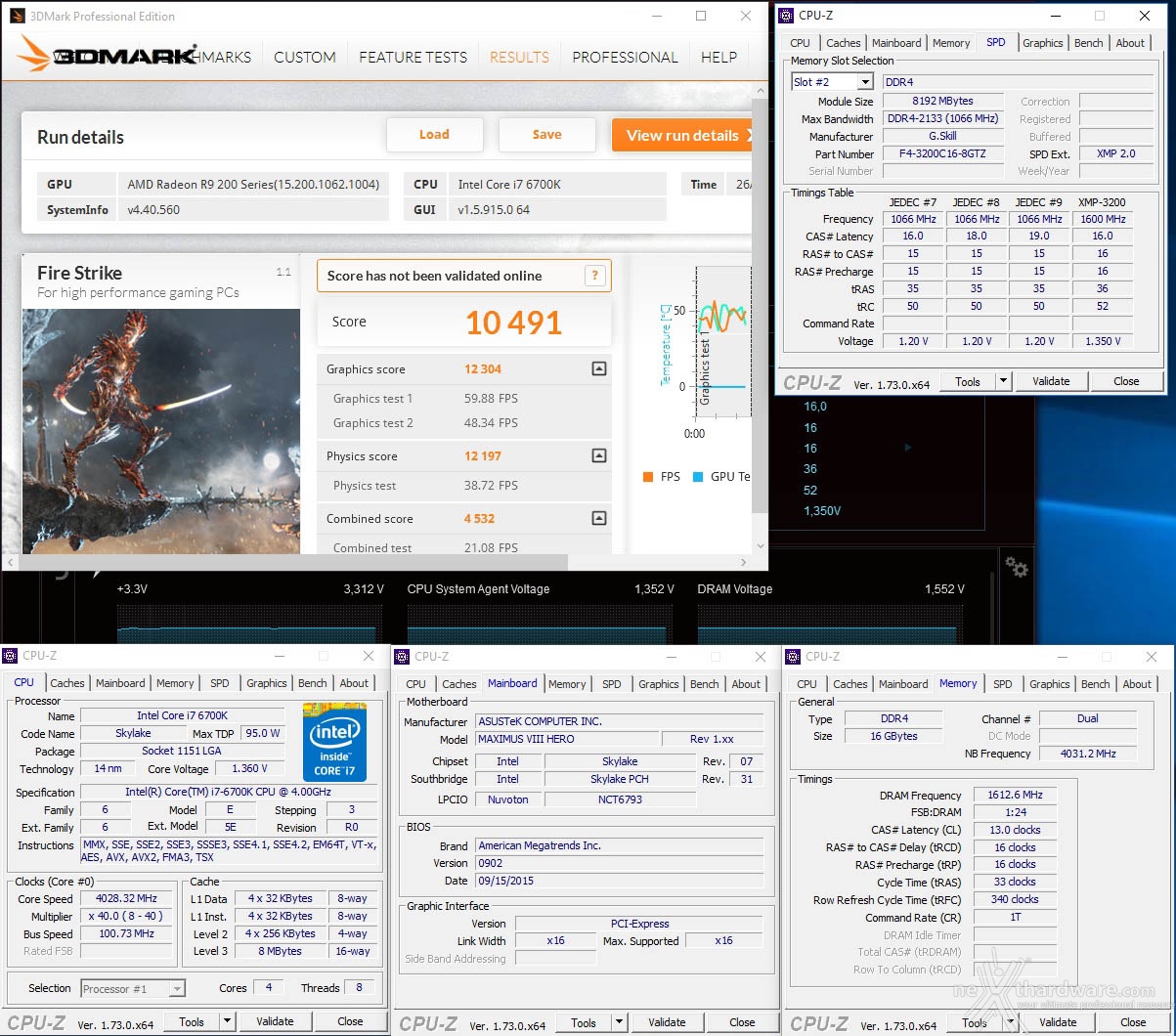Screen dimensions: 1176x1036
Task: Click the 3DMark title bar app icon
Action: point(17,17)
